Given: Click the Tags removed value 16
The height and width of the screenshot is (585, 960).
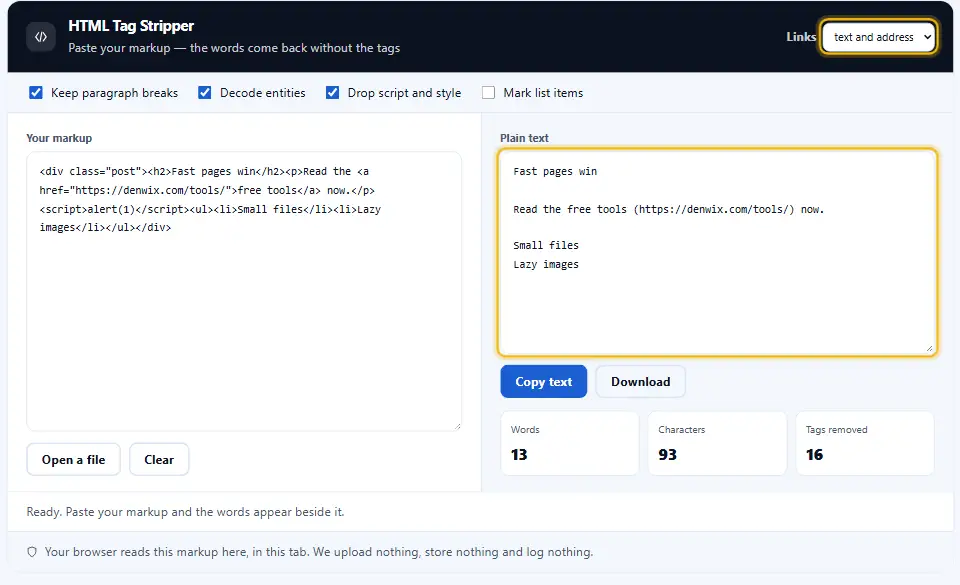Looking at the screenshot, I should 814,455.
